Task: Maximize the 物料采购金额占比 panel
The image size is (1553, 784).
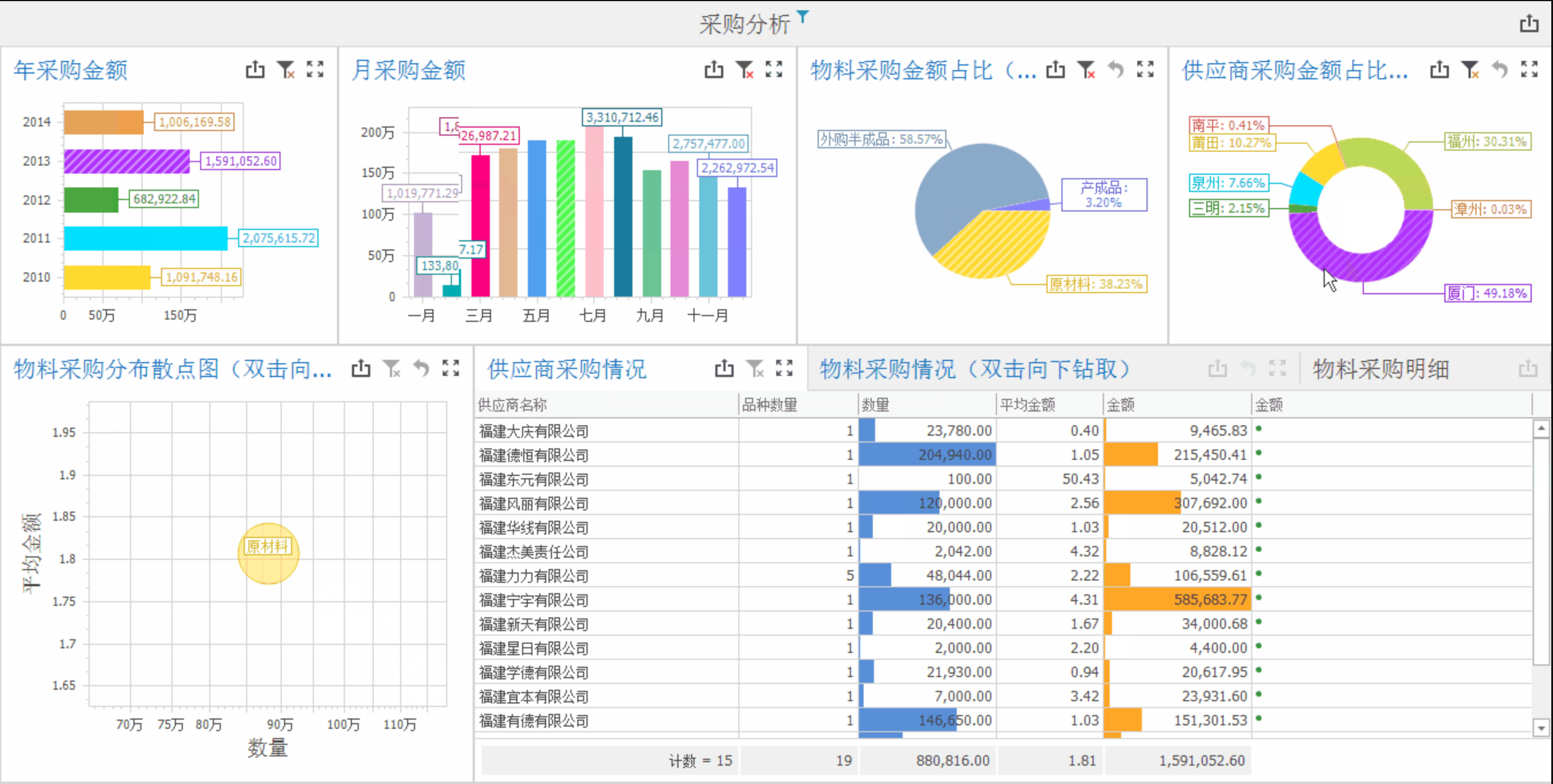Action: [x=1145, y=70]
